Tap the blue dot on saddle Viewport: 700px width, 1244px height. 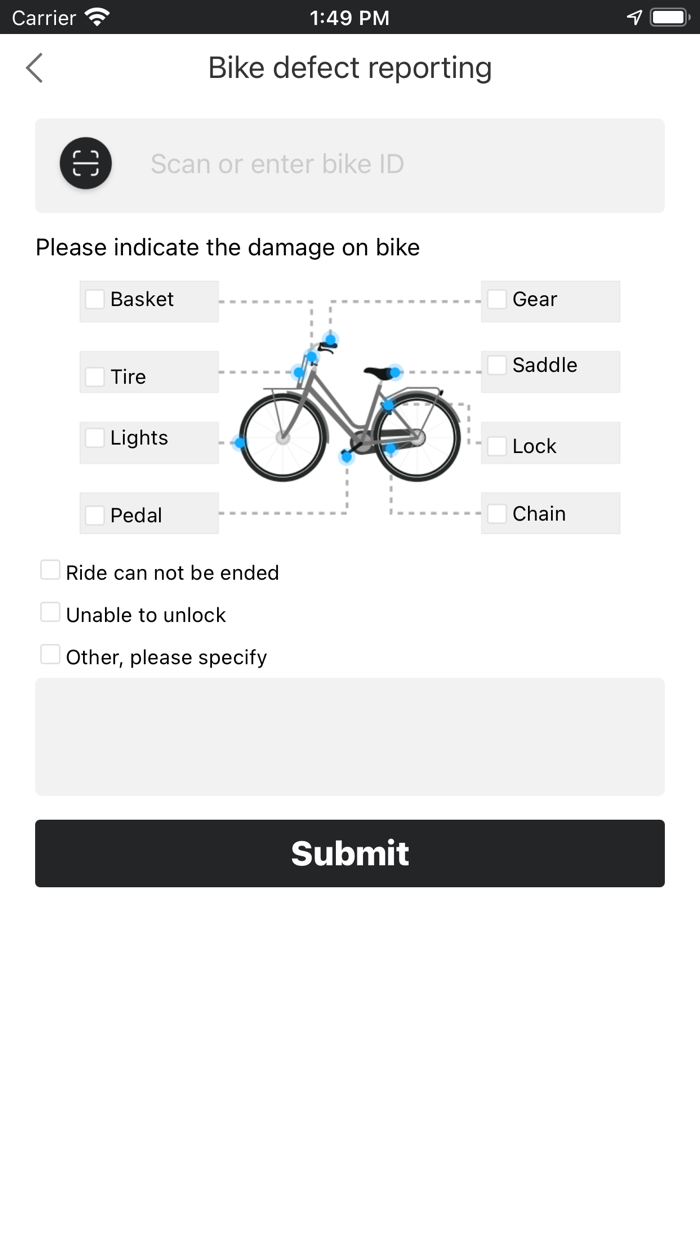point(395,372)
